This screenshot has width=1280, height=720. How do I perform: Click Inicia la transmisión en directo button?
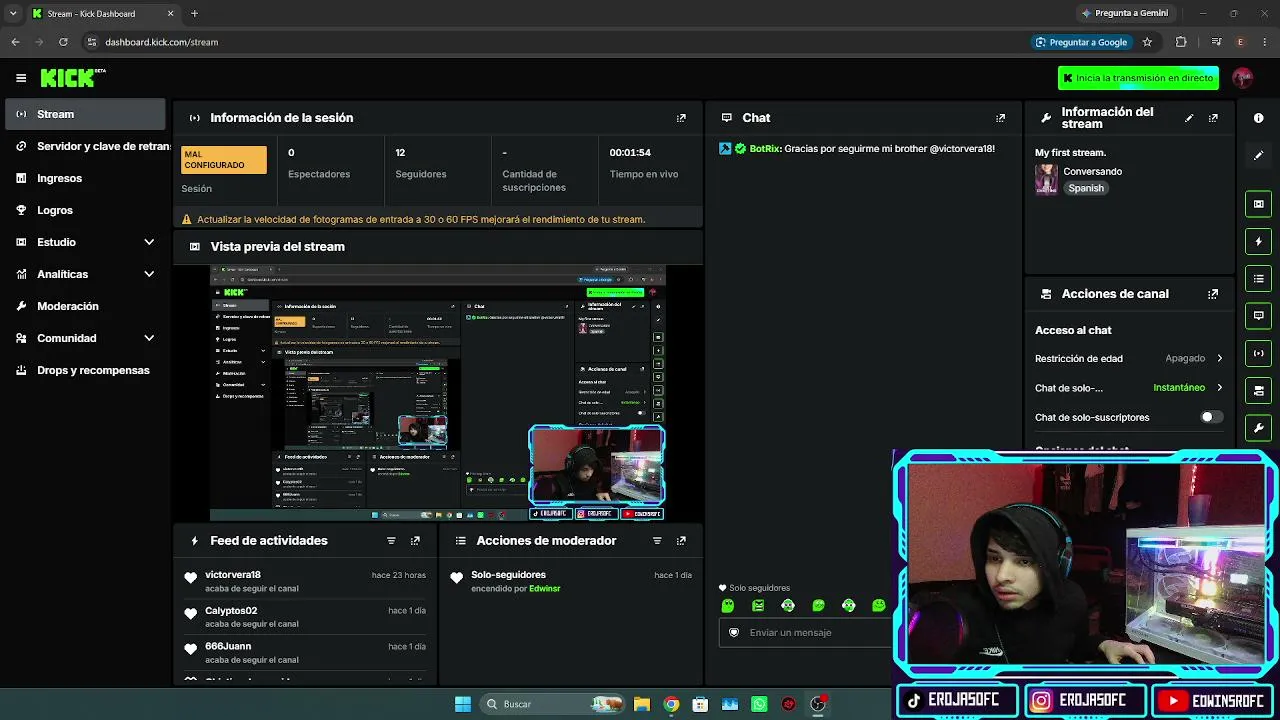click(1138, 78)
